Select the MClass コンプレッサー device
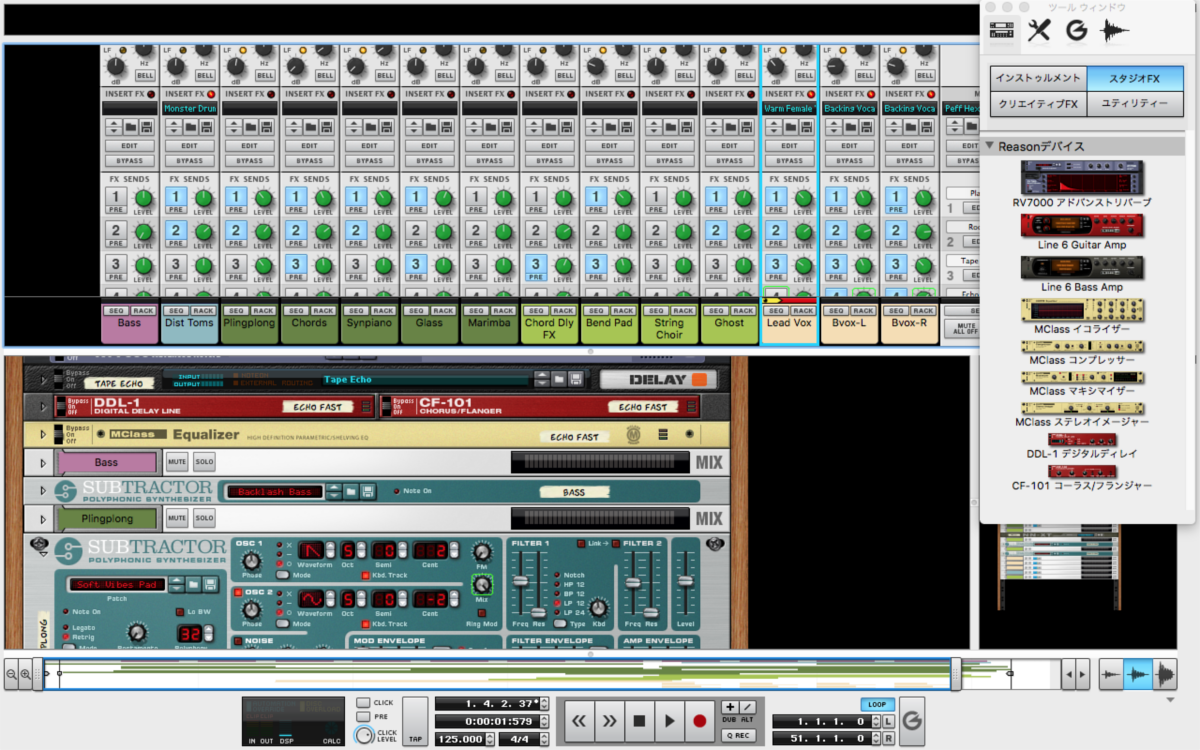The width and height of the screenshot is (1200, 750). 1082,347
